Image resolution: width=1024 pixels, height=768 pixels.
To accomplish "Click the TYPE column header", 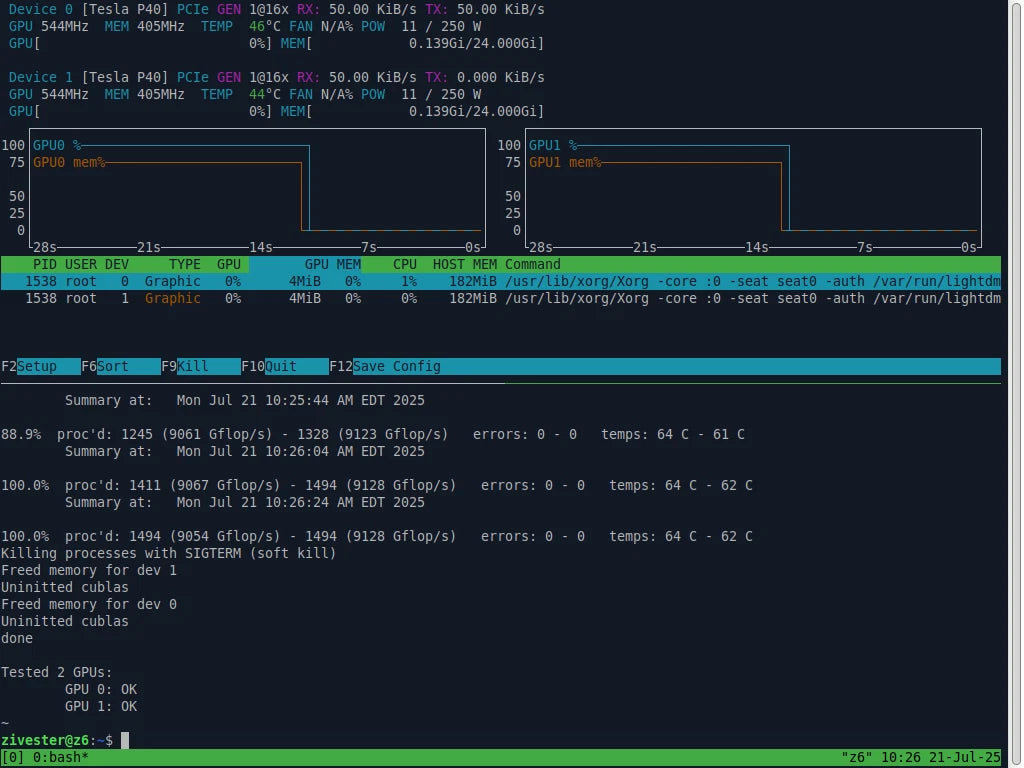I will tap(184, 264).
